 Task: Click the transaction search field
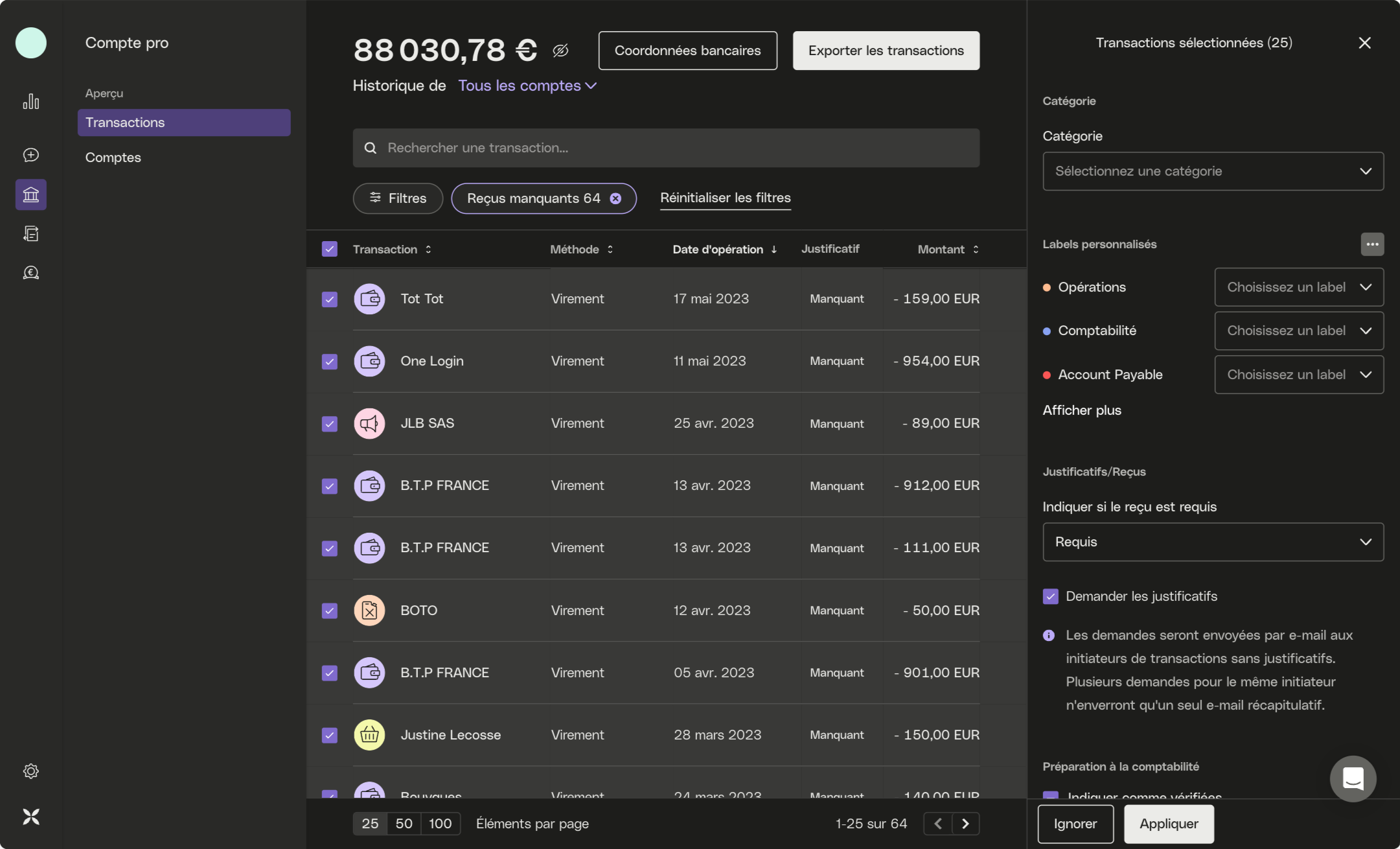point(666,148)
